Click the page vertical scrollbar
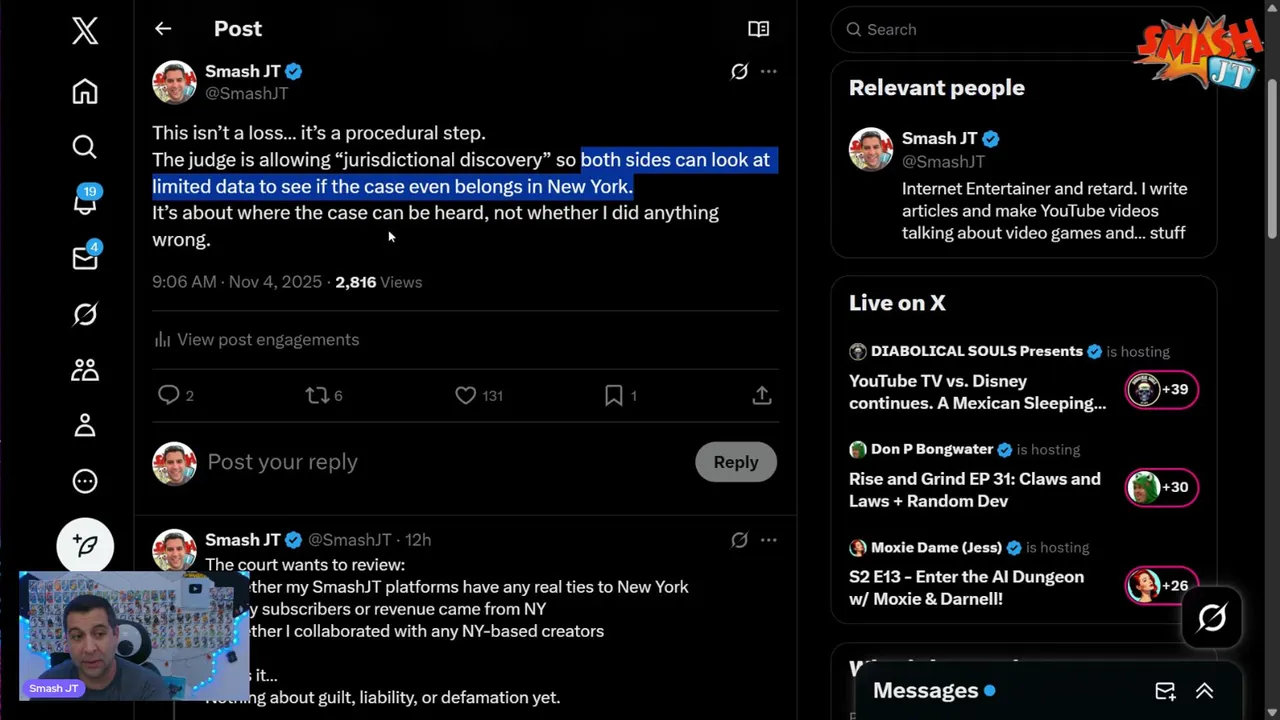This screenshot has height=720, width=1280. pyautogui.click(x=1272, y=150)
